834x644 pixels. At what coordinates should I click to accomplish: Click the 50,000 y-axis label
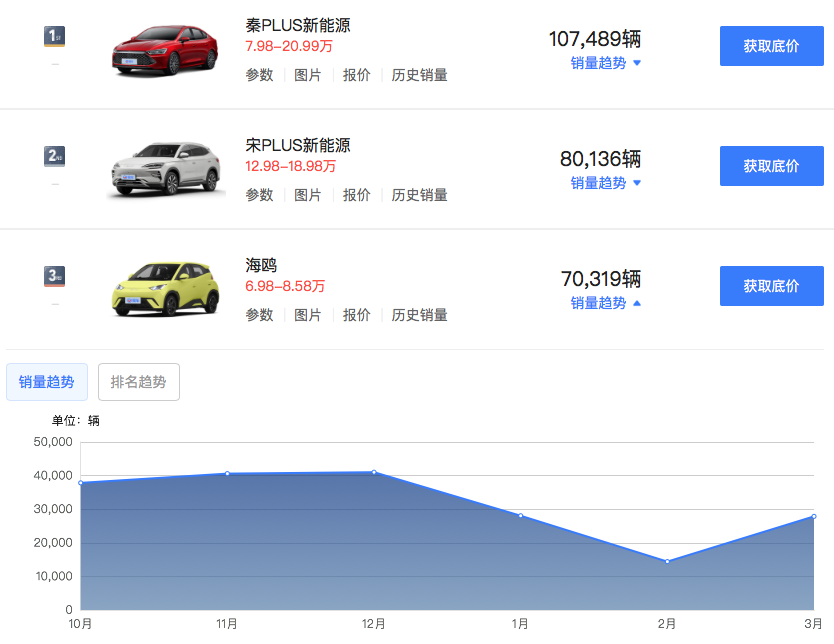click(53, 442)
